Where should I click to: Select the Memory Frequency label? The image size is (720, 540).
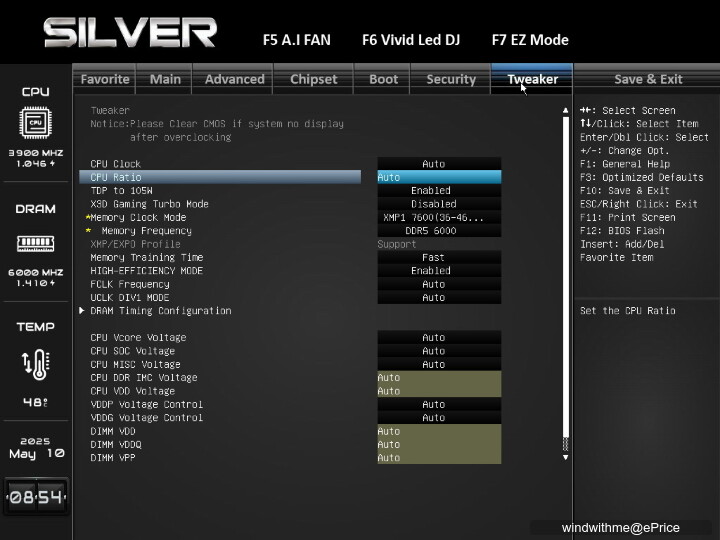point(146,231)
